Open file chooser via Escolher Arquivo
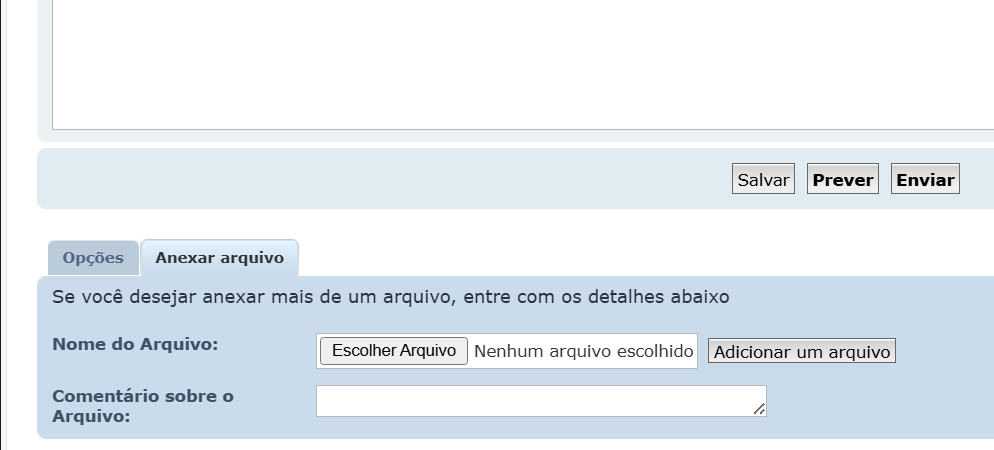994x450 pixels. (x=393, y=351)
